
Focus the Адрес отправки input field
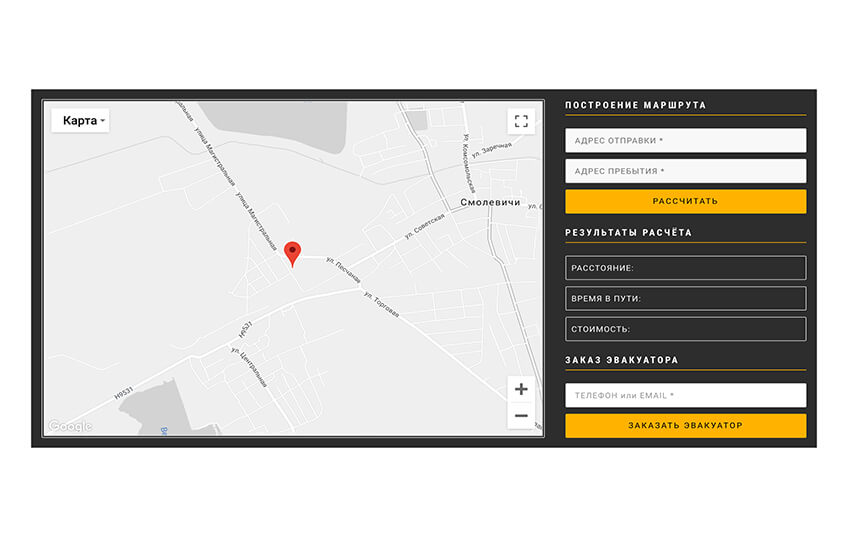tap(685, 141)
